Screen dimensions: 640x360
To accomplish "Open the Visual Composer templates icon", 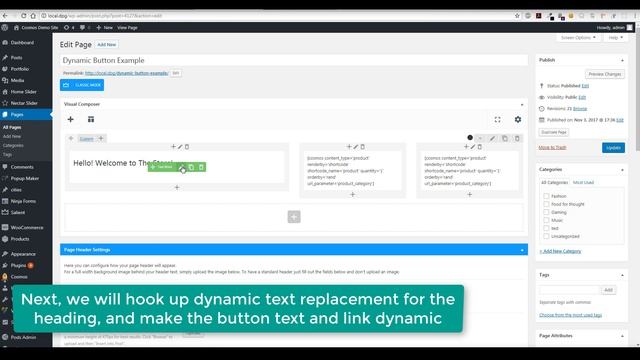I will pos(91,119).
